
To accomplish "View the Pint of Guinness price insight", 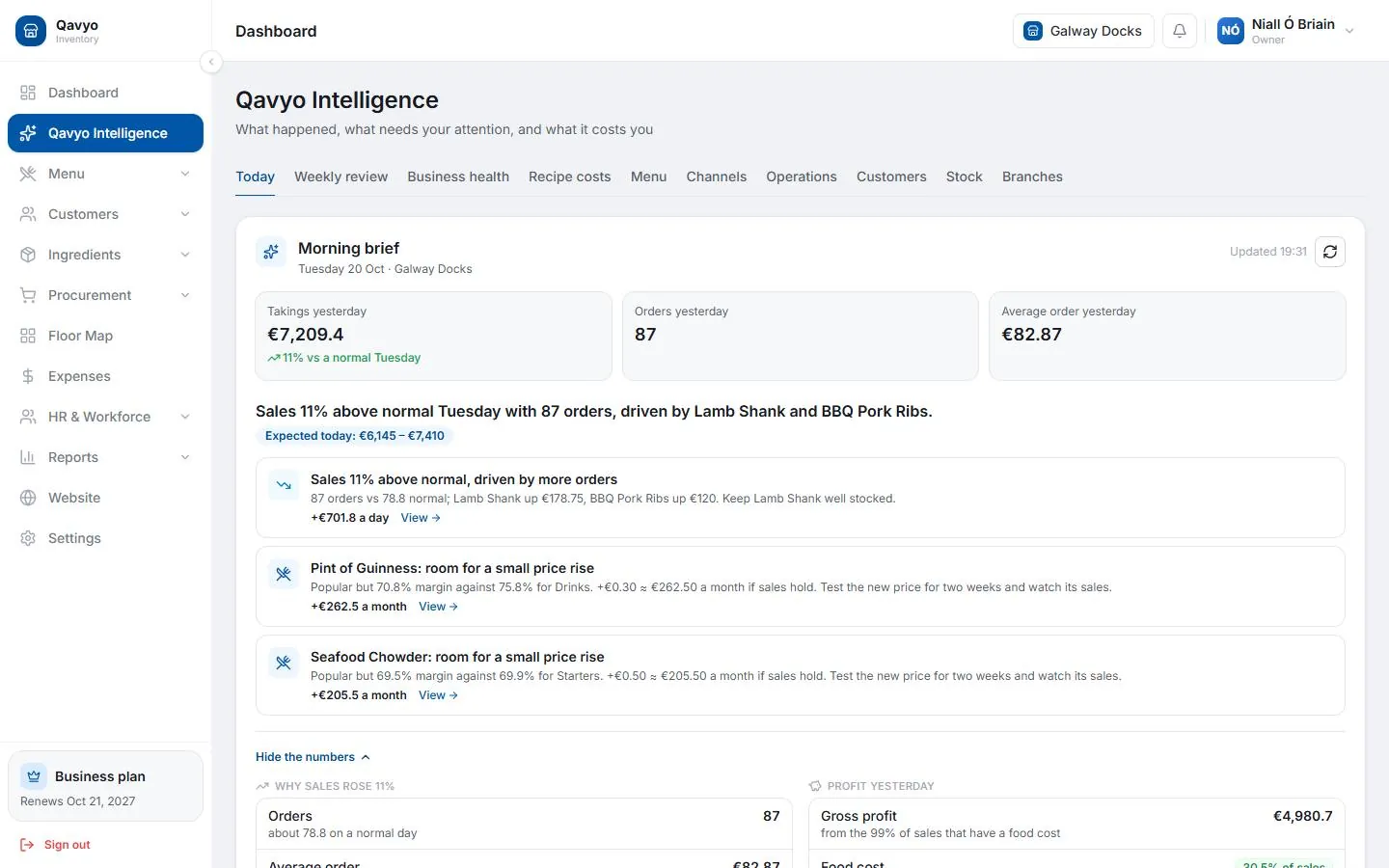I will coord(439,607).
